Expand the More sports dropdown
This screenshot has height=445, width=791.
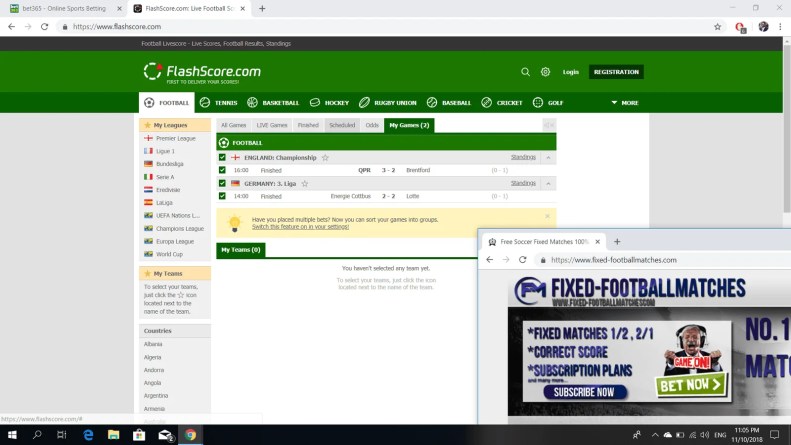coord(625,102)
